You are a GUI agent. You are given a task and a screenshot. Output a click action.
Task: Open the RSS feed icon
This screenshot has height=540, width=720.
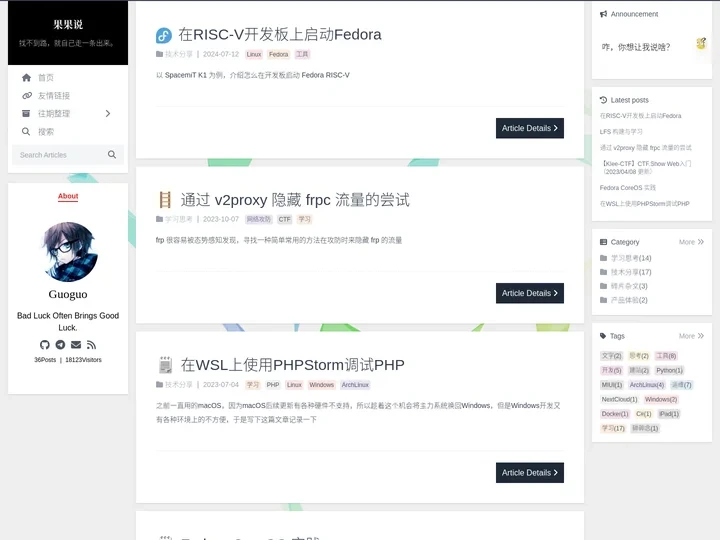point(92,345)
